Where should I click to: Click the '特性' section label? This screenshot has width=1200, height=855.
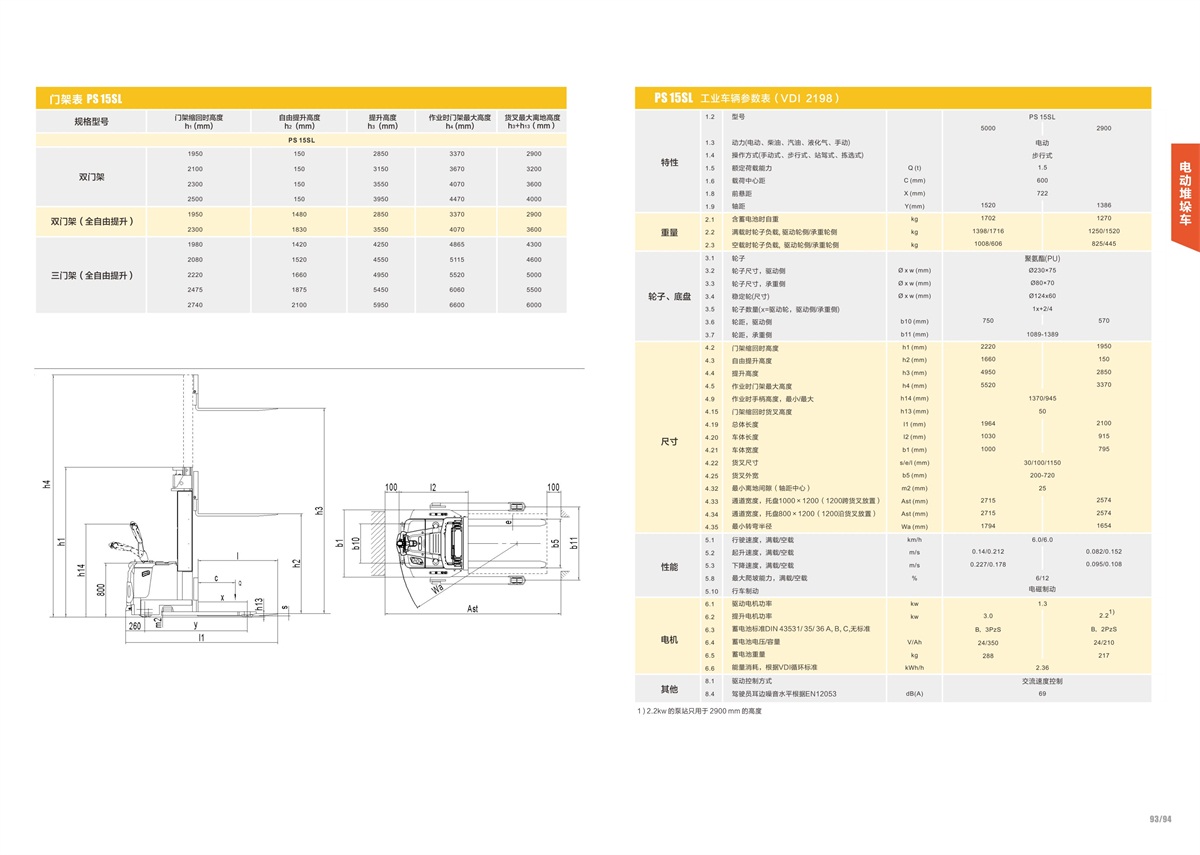pyautogui.click(x=669, y=162)
